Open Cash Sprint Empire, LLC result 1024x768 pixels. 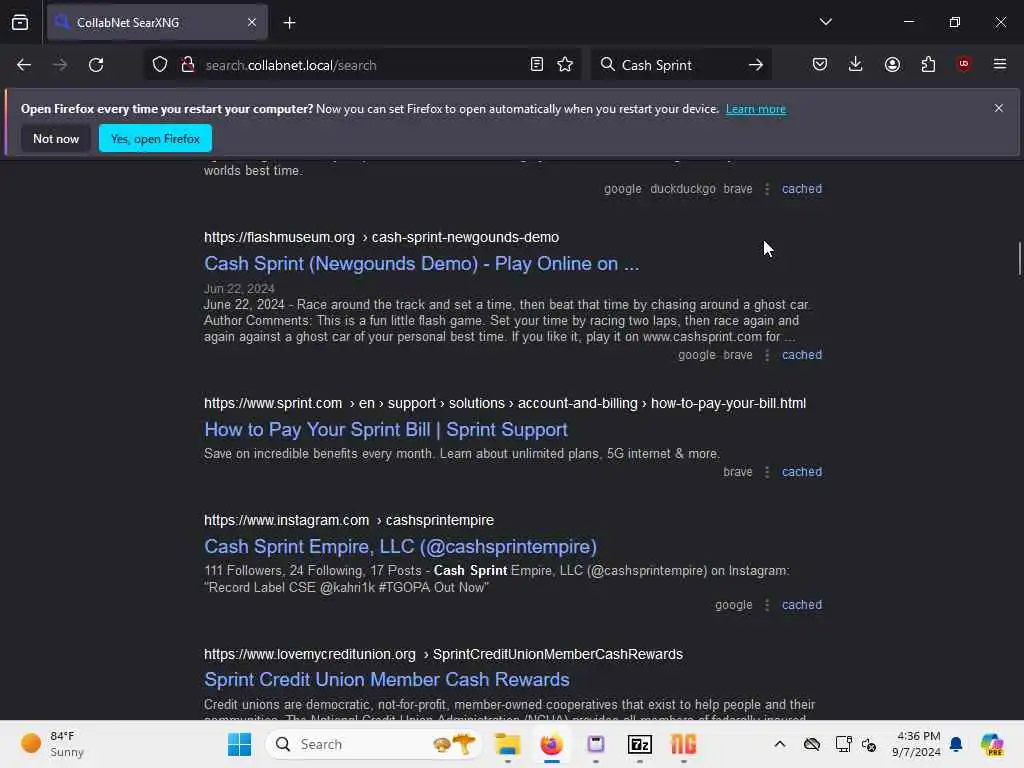[x=400, y=547]
